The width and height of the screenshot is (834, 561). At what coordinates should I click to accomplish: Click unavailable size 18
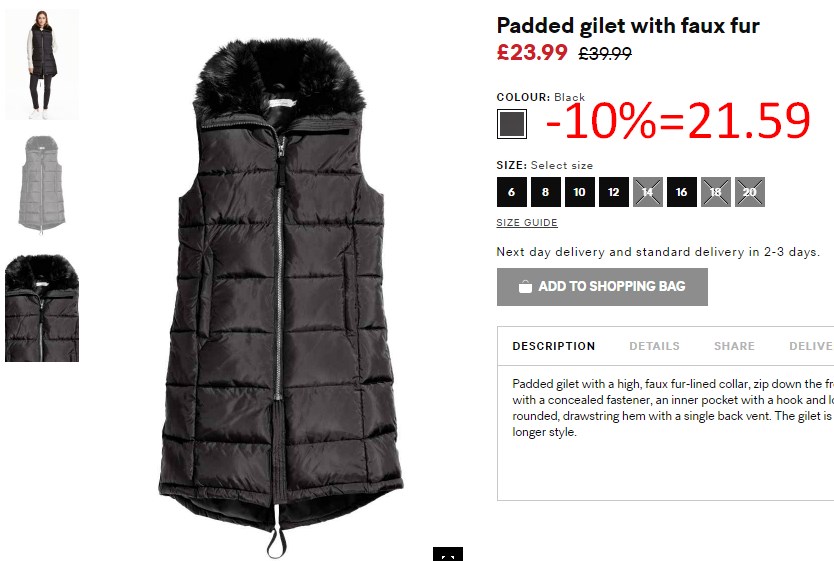click(x=716, y=192)
